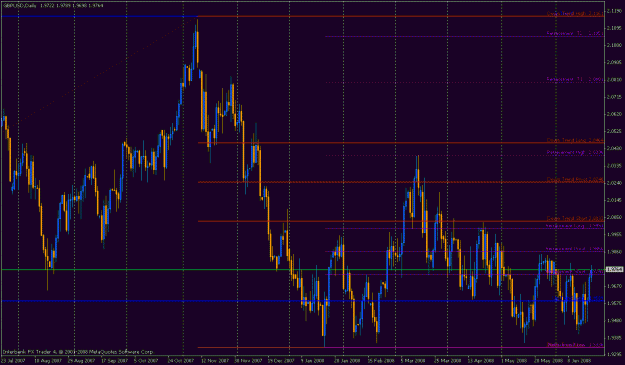Click the 13 Apr 2008 date label
Screen dimensions: 625x365
481,361
